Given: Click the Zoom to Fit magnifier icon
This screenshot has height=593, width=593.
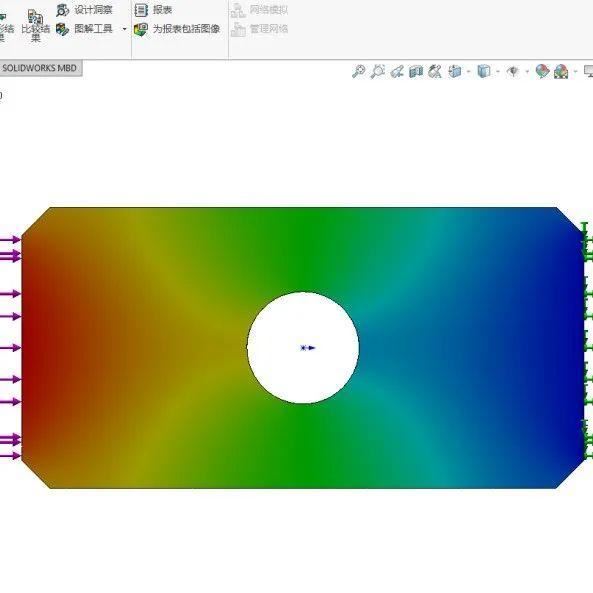Looking at the screenshot, I should 359,71.
